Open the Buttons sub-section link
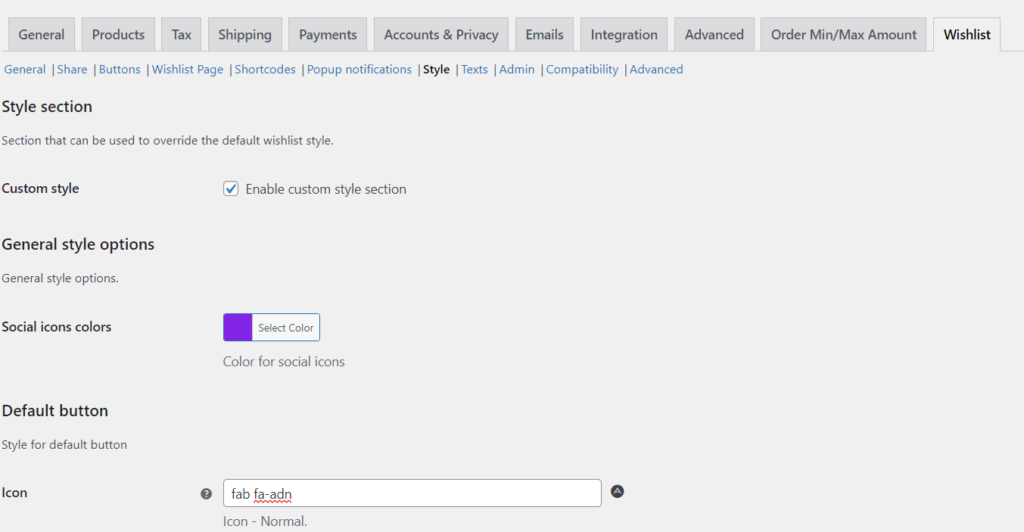This screenshot has height=532, width=1024. [119, 69]
